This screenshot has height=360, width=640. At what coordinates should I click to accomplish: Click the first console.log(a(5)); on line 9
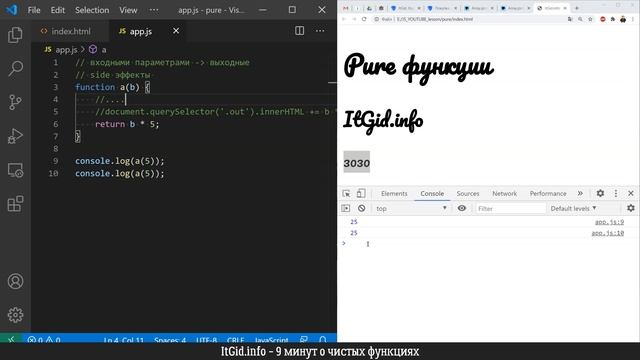coord(120,161)
